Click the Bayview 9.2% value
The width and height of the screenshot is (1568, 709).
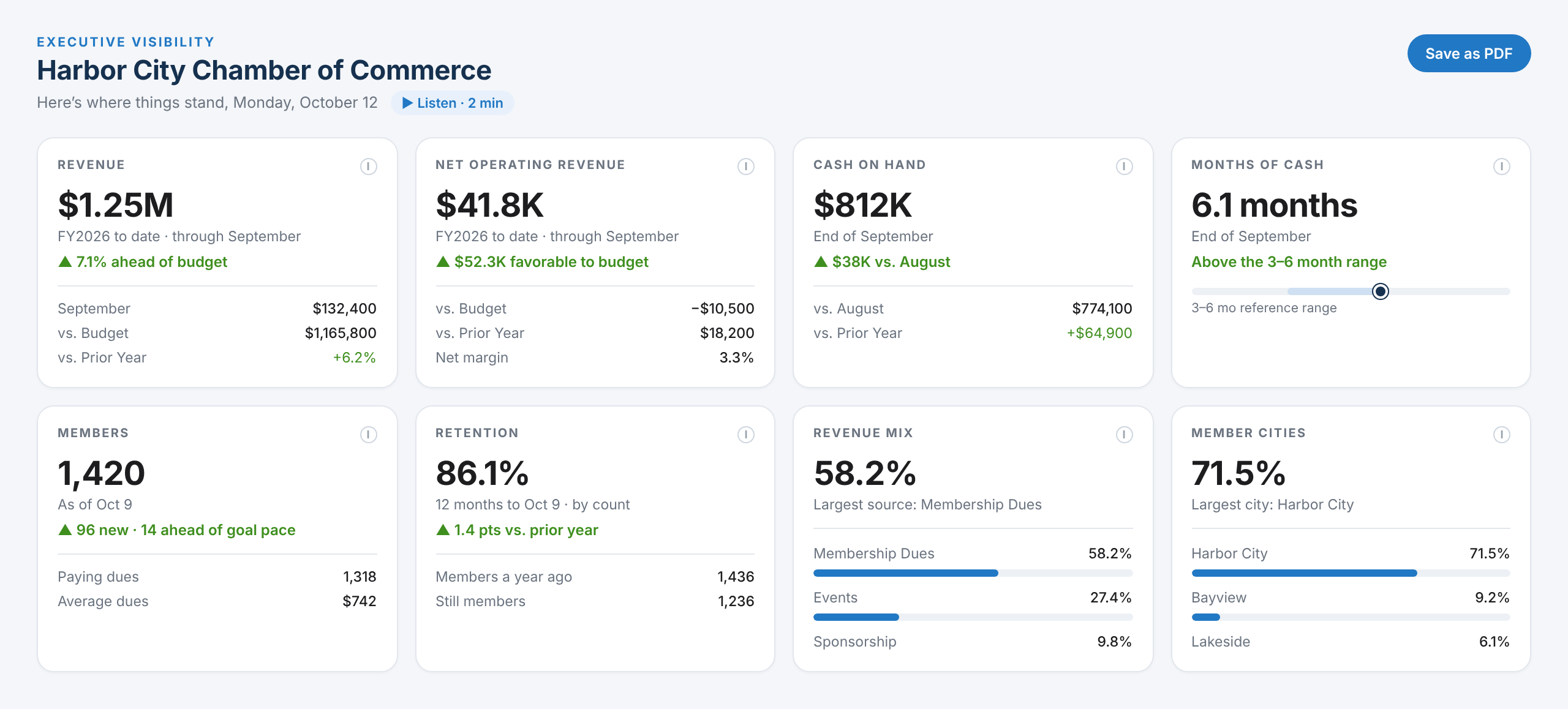(x=1492, y=598)
